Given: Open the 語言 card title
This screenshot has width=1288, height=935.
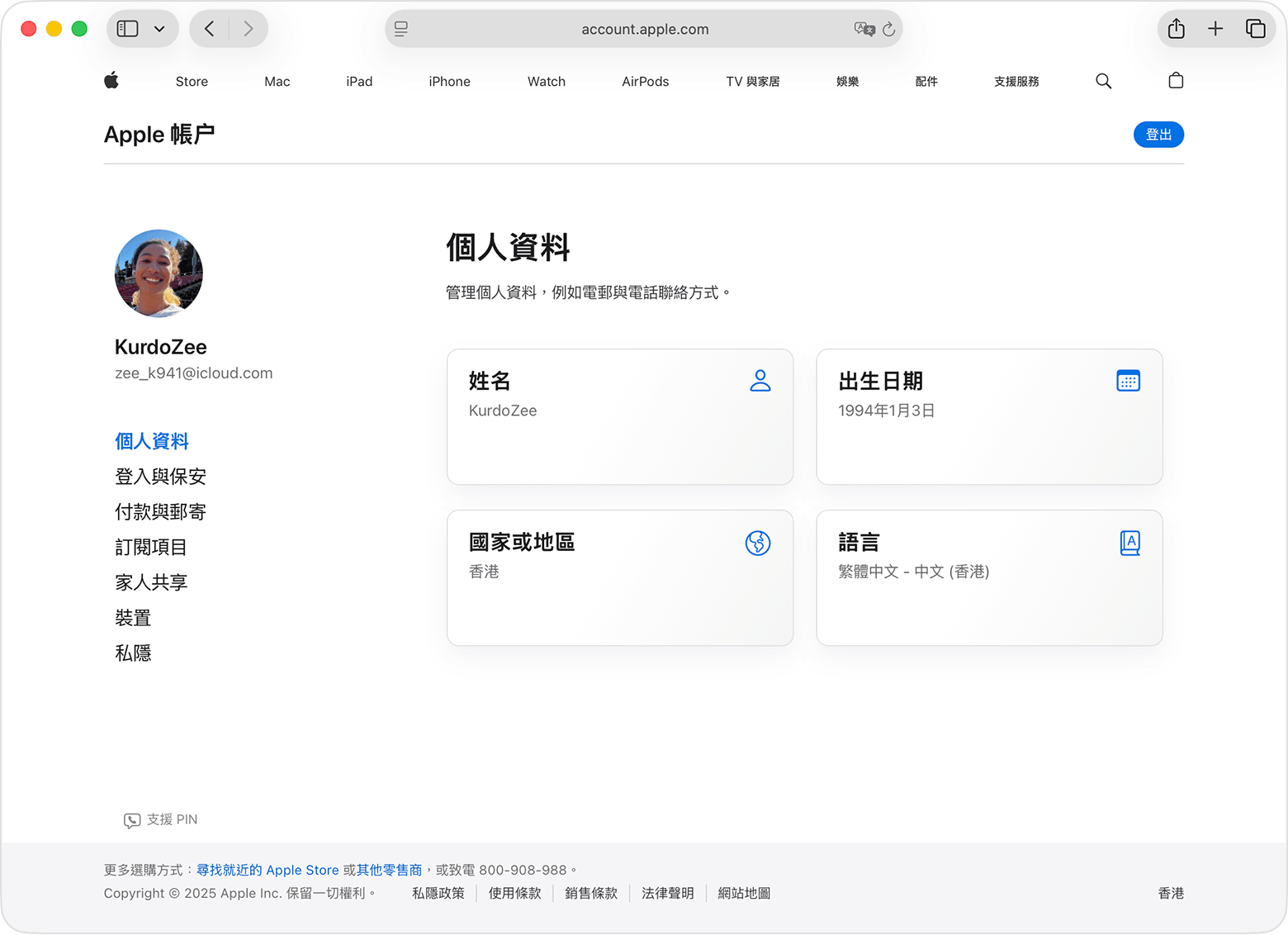Looking at the screenshot, I should tap(859, 542).
